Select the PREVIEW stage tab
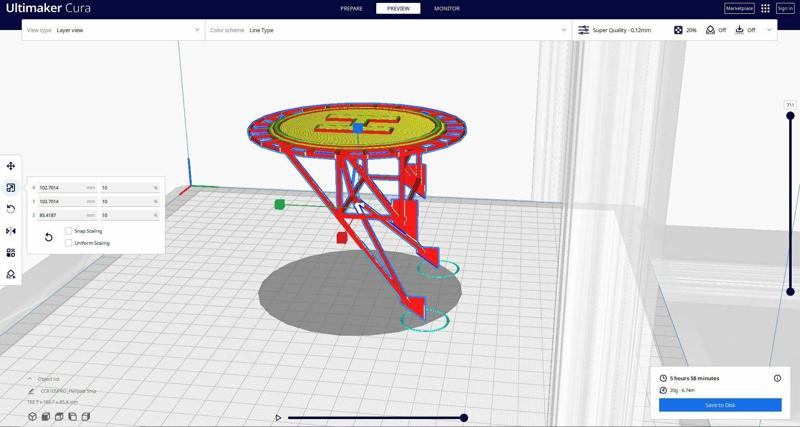The height and width of the screenshot is (427, 800). coord(398,8)
